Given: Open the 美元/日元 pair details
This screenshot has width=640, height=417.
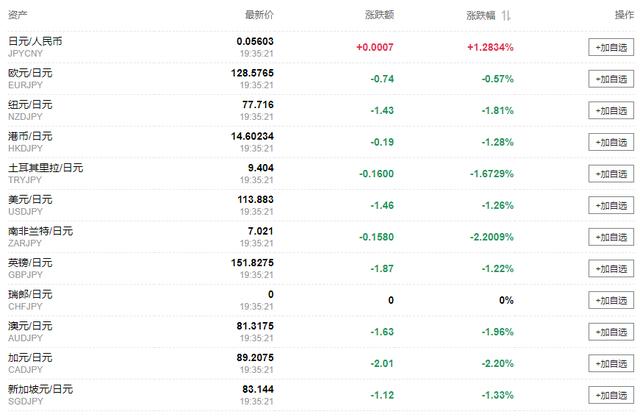Looking at the screenshot, I should (x=29, y=199).
